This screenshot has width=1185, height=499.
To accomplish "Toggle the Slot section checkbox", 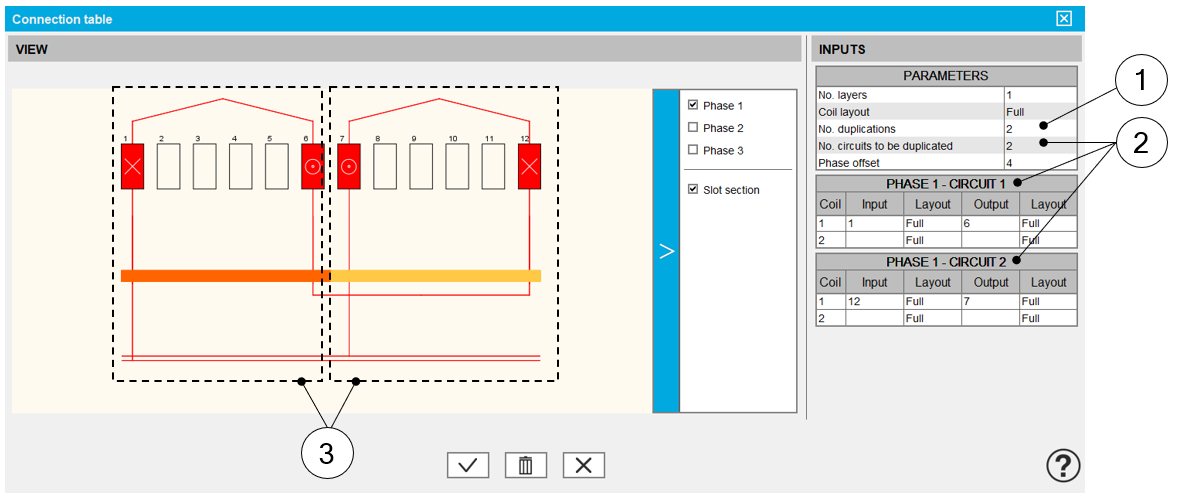I will pos(693,190).
